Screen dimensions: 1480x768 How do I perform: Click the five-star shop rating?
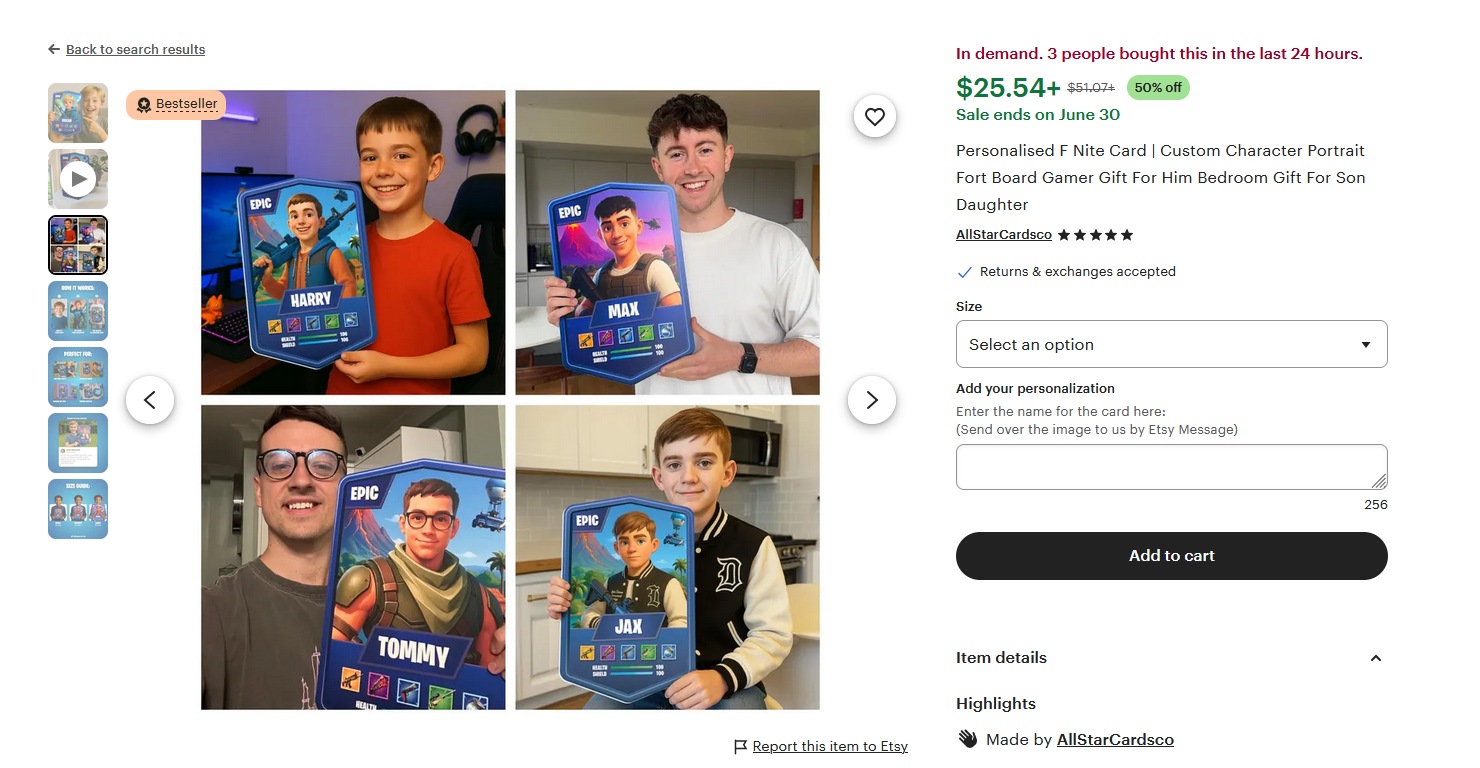(x=1096, y=235)
